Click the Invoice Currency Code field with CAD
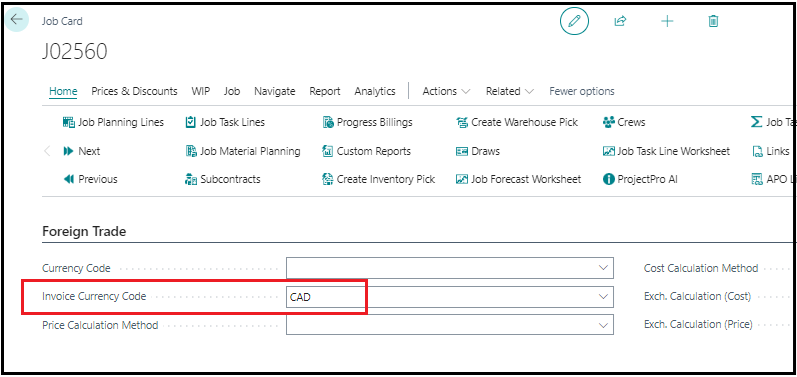The width and height of the screenshot is (797, 377). [450, 297]
